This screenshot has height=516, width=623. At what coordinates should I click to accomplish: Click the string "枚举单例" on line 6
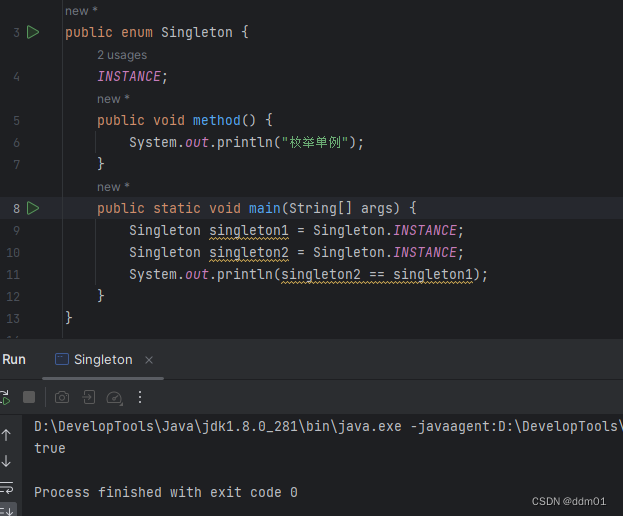click(315, 142)
